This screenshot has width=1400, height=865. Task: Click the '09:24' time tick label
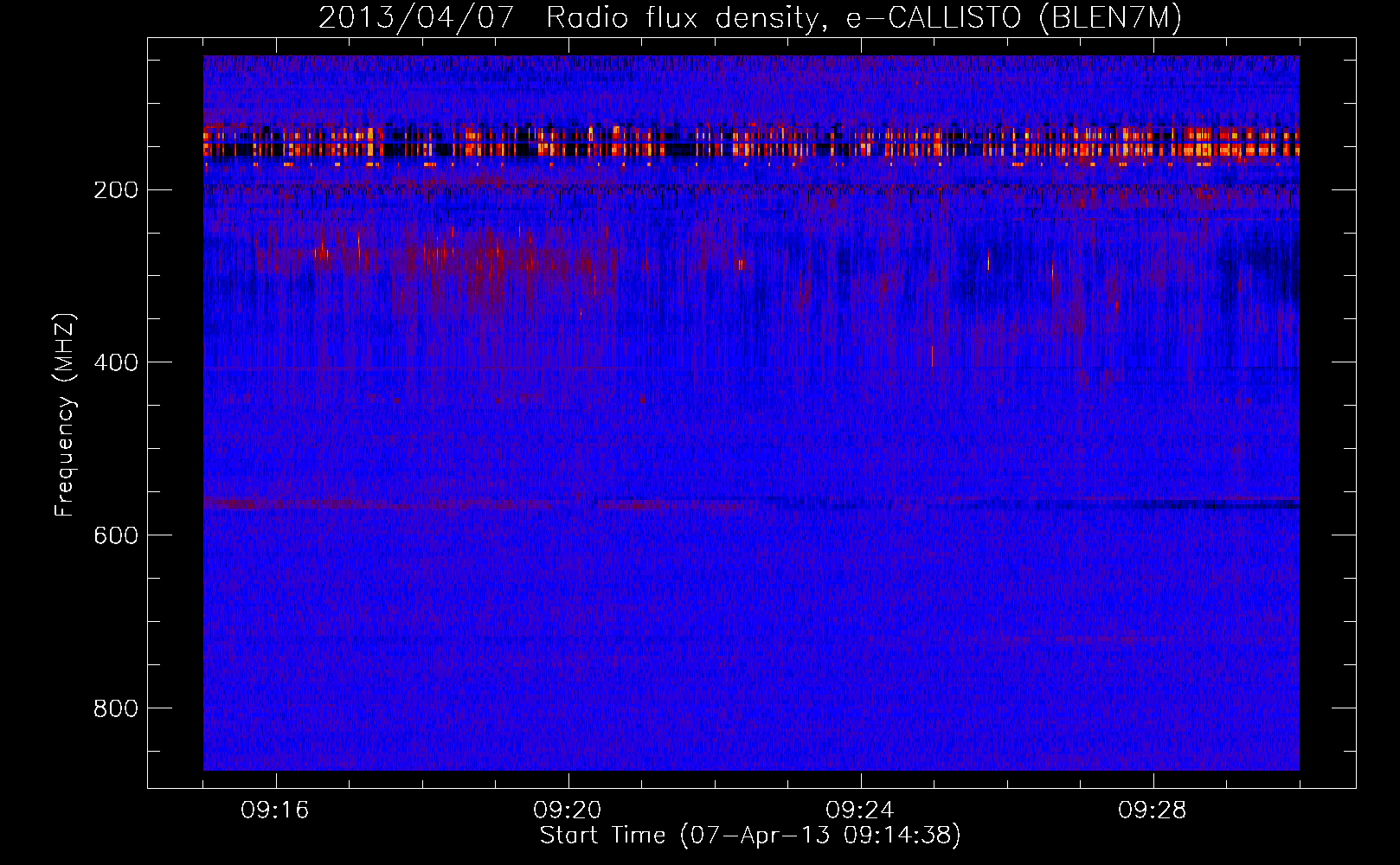point(860,811)
